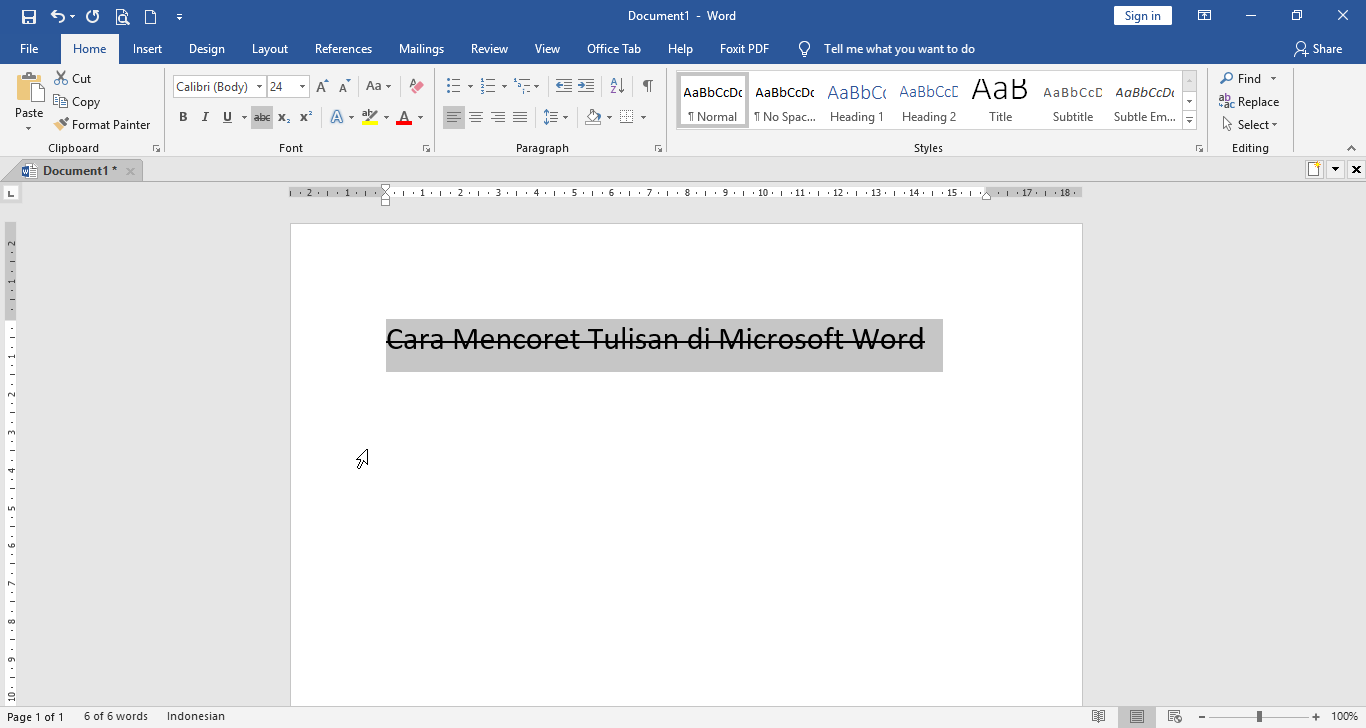This screenshot has height=728, width=1366.
Task: Undo the last action
Action: point(58,16)
